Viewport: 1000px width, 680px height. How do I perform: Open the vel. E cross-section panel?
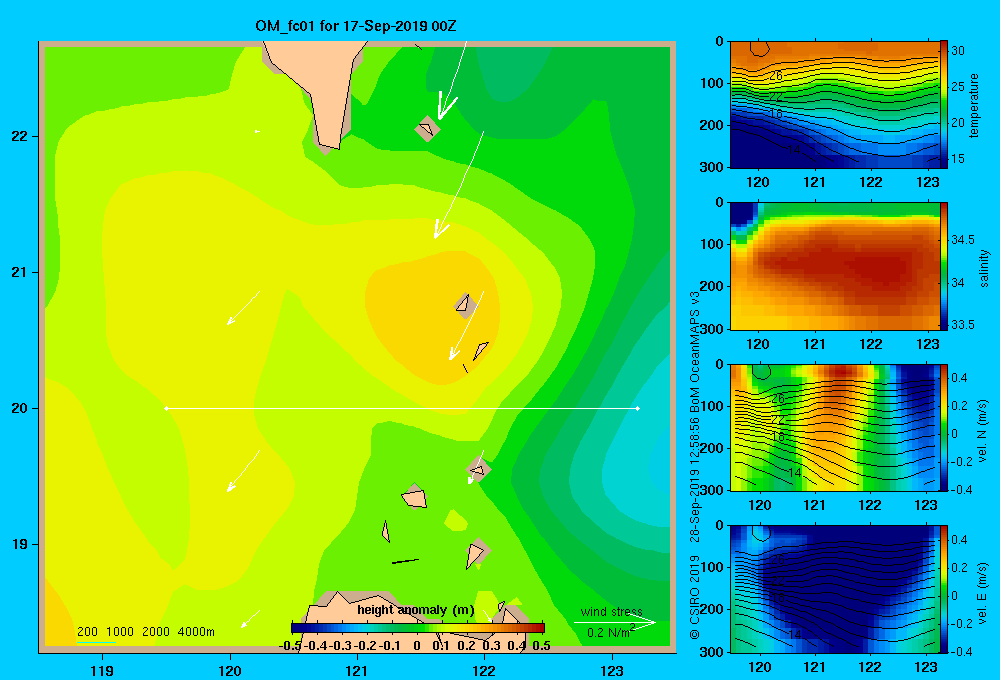tap(834, 589)
